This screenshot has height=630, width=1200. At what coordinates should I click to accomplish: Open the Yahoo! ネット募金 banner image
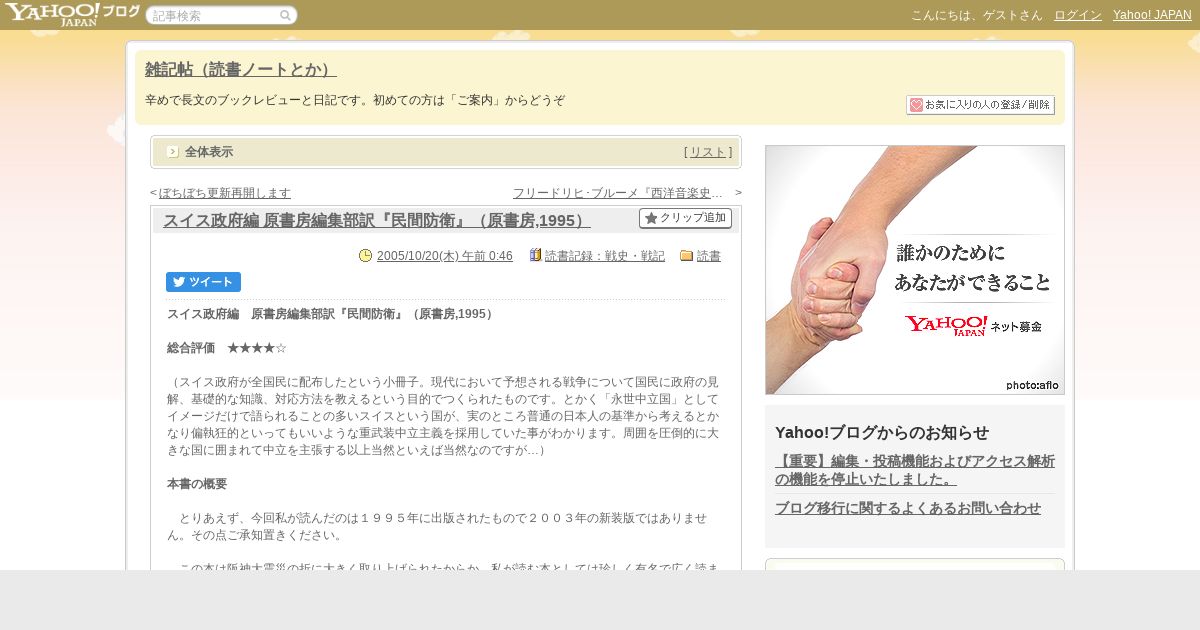point(915,270)
